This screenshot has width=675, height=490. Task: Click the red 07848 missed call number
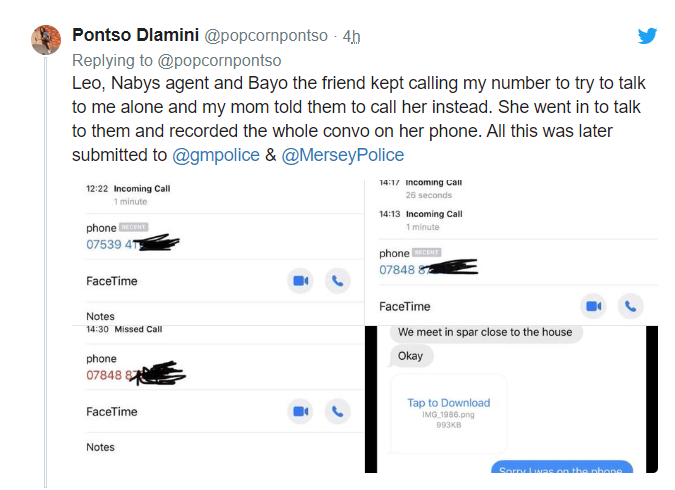(x=110, y=375)
